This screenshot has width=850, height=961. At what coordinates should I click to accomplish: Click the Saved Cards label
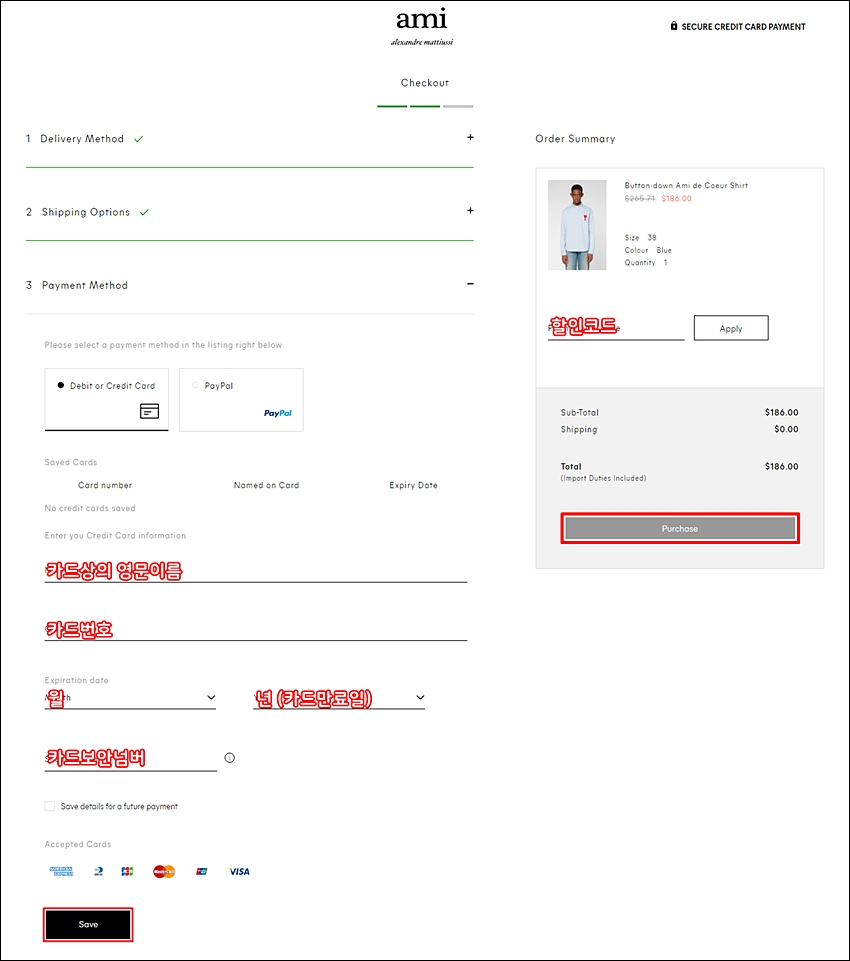tap(71, 462)
